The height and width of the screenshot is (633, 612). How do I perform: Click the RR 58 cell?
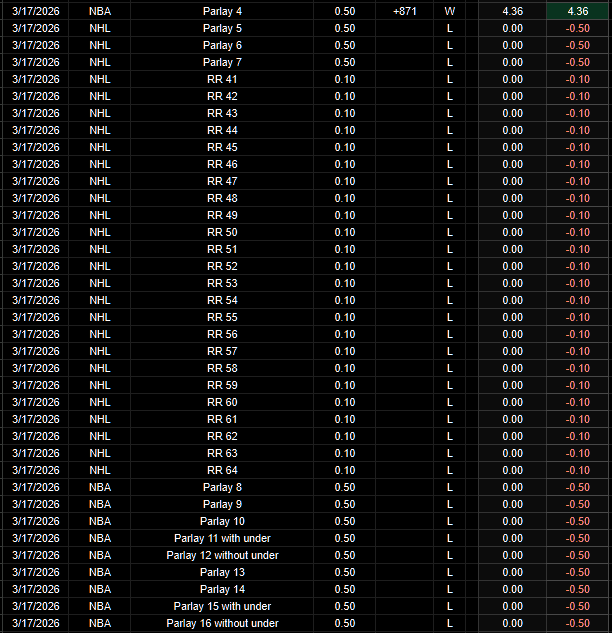pos(222,368)
